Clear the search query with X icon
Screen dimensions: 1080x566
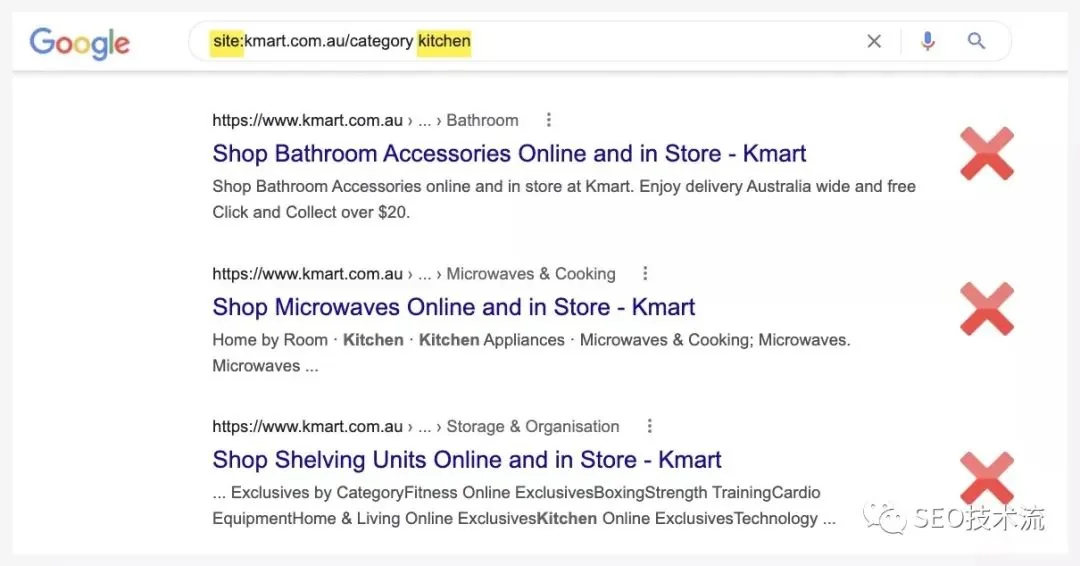(x=874, y=41)
